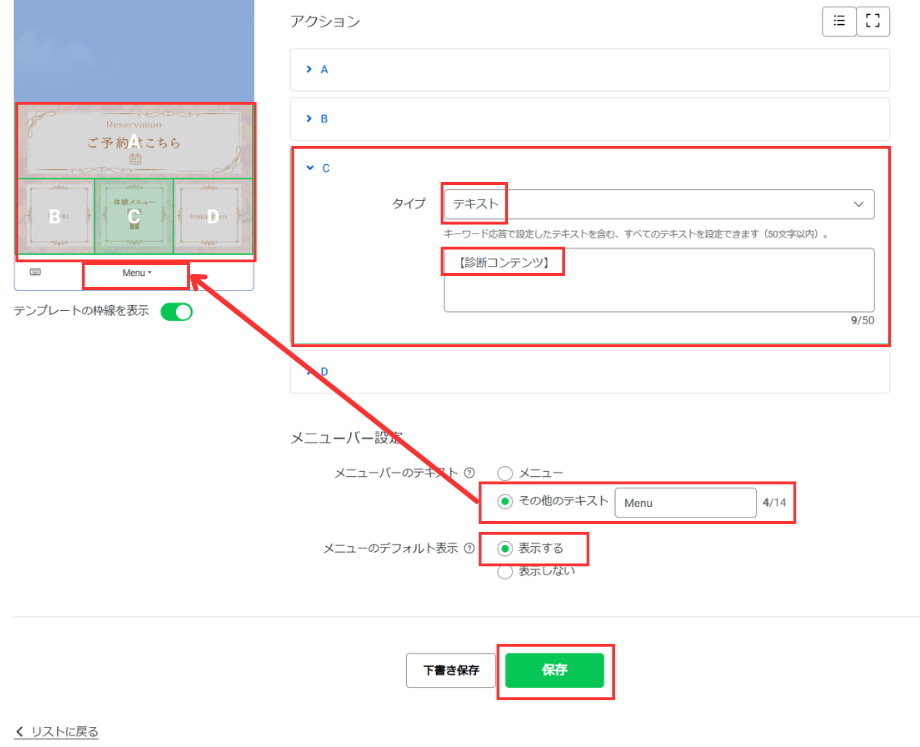Image resolution: width=920 pixels, height=747 pixels.
Task: Open the タイプ dropdown showing テキスト
Action: click(659, 204)
